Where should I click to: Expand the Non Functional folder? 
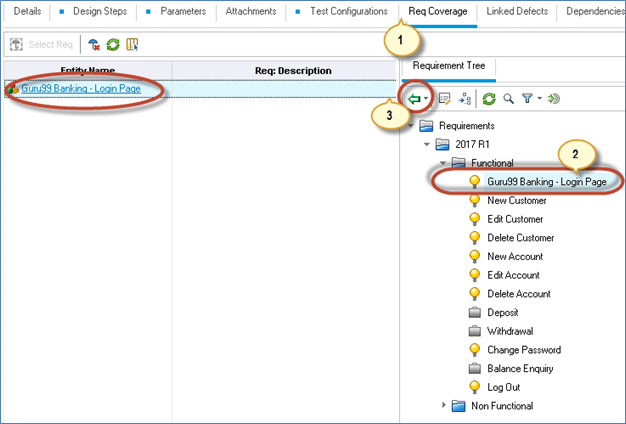point(444,405)
